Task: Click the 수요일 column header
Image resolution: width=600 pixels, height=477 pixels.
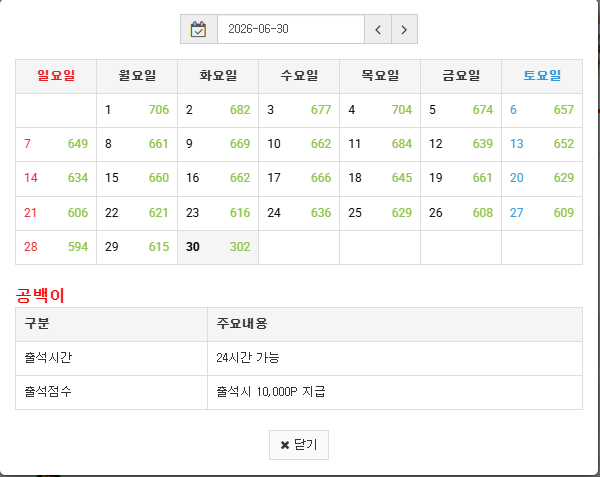Action: 299,76
